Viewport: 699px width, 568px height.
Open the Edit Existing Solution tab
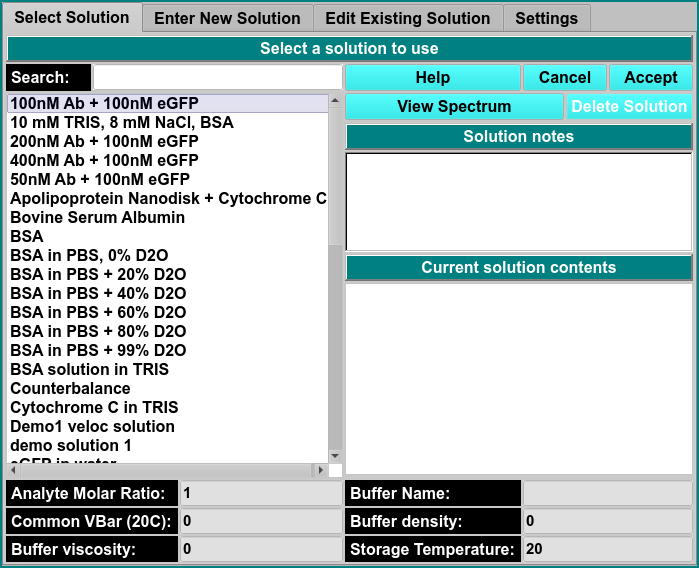[x=407, y=18]
